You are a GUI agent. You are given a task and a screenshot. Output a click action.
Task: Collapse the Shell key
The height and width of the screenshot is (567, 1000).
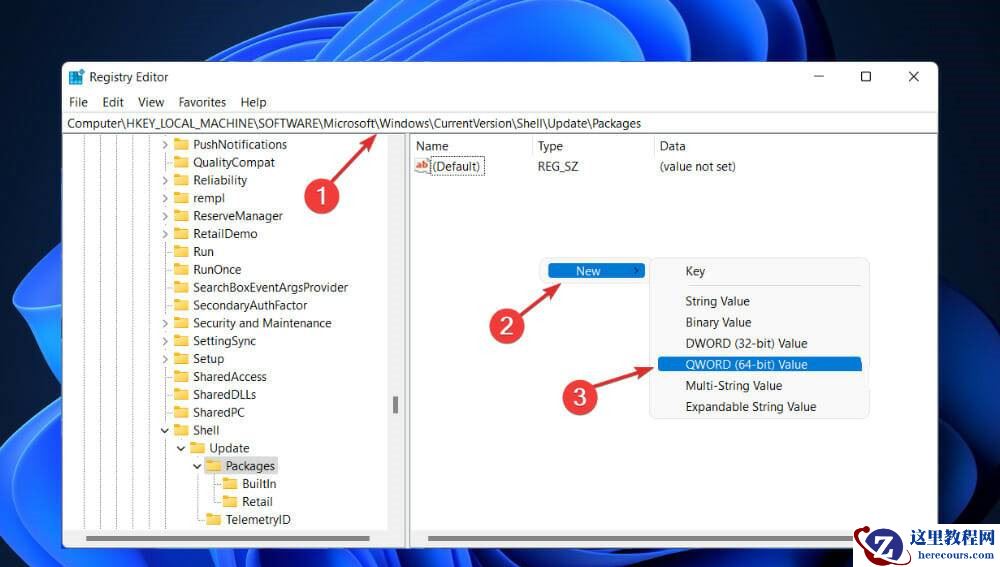(165, 431)
